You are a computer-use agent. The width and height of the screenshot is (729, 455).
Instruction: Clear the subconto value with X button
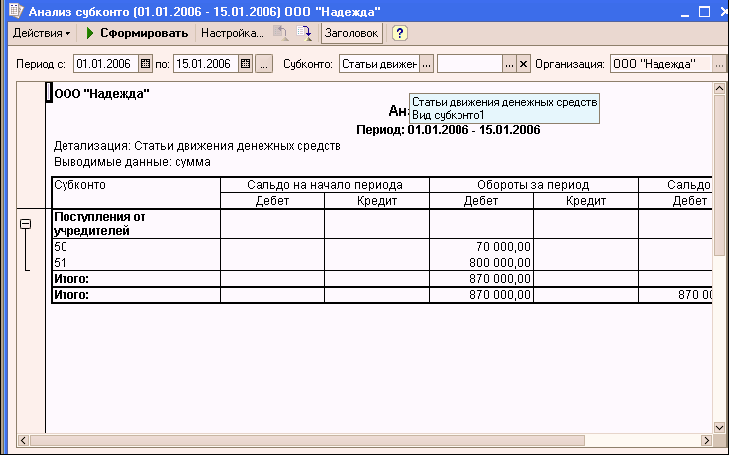pyautogui.click(x=522, y=64)
